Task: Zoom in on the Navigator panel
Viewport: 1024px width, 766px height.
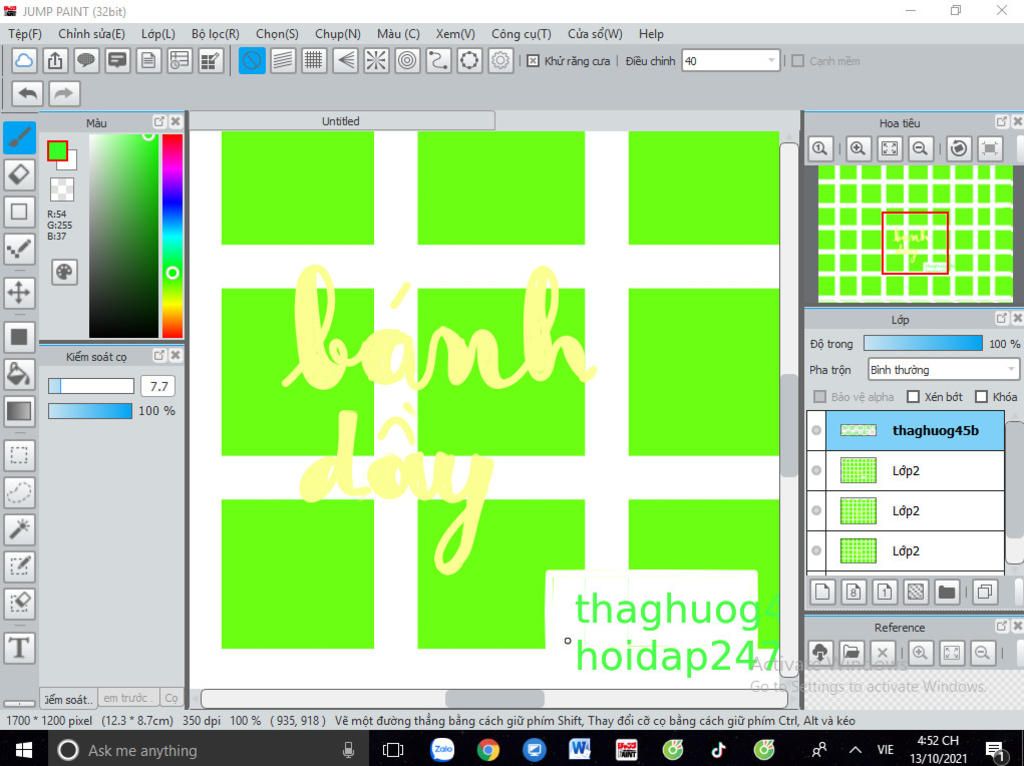Action: tap(857, 148)
